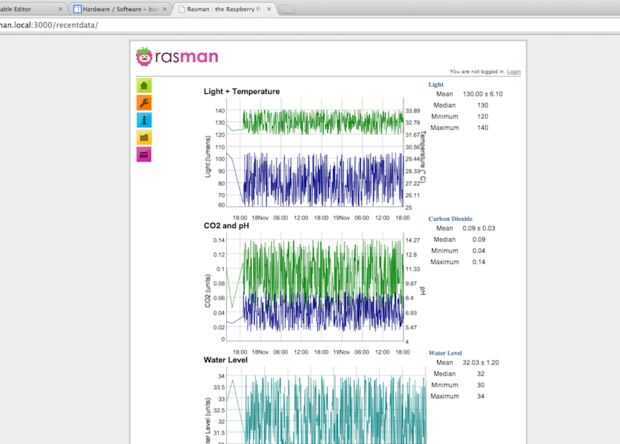
Task: Follow the Login link
Action: point(514,72)
